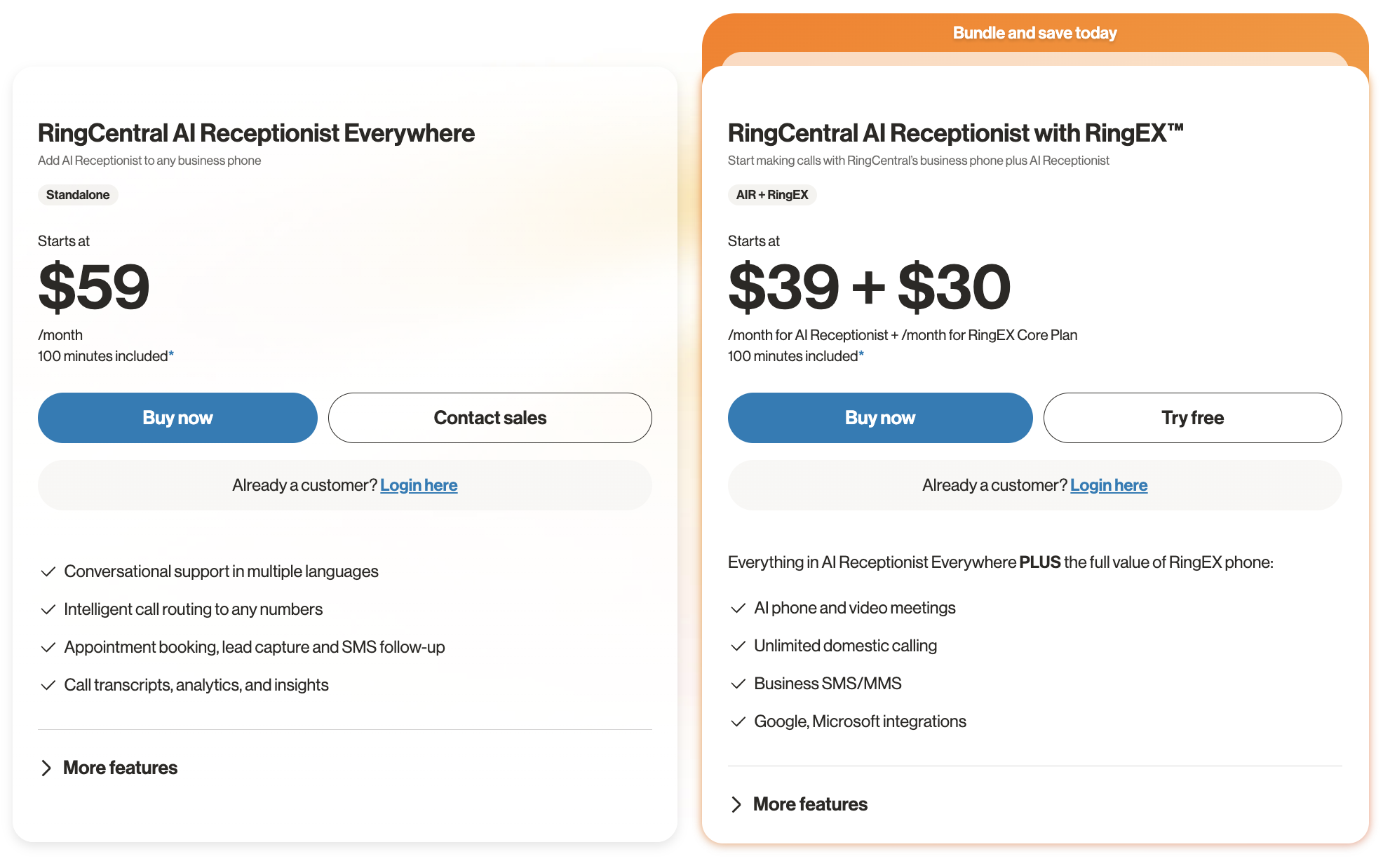Click checkmark beside AI phone and video meetings
Image resolution: width=1383 pixels, height=868 pixels.
pos(738,609)
